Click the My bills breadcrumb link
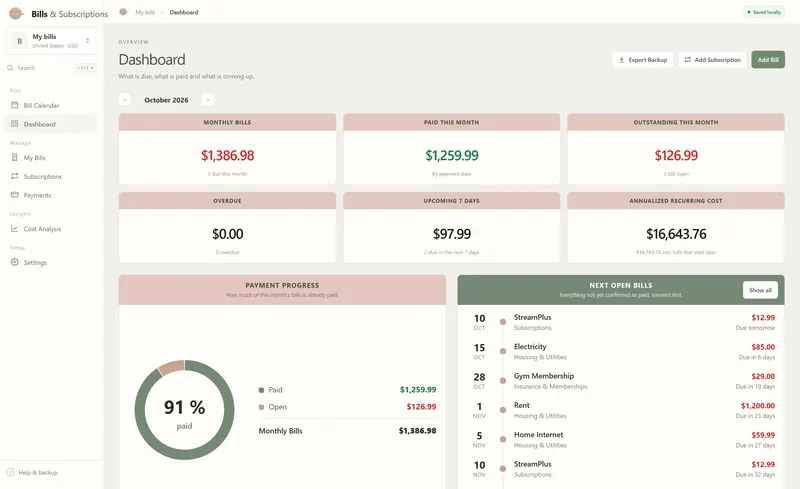 tap(145, 12)
